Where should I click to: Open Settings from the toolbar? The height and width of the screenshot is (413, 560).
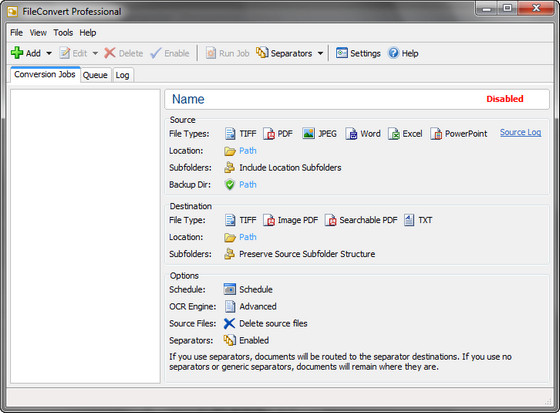coord(358,53)
